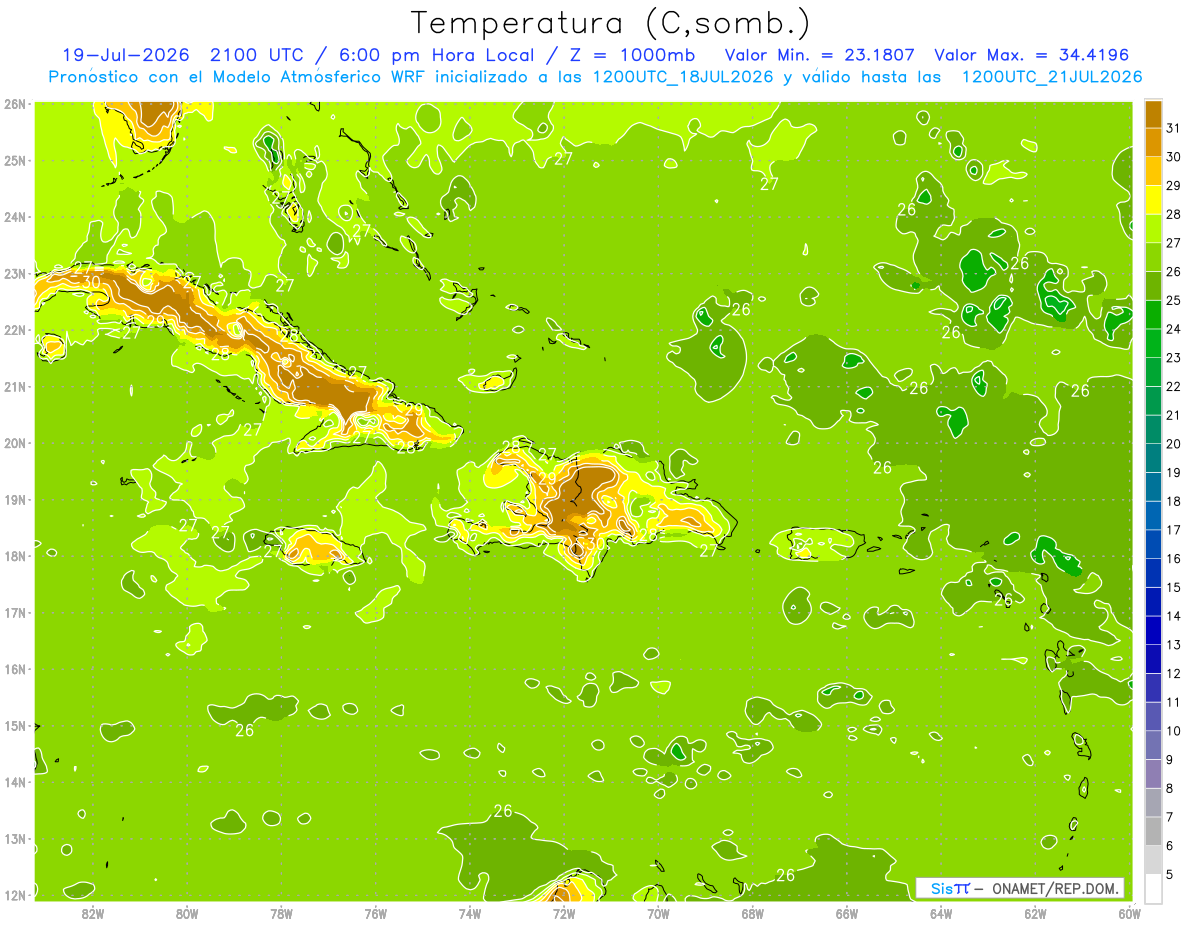The height and width of the screenshot is (927, 1200).
Task: Click the latitude axis label "18N"
Action: coord(15,556)
